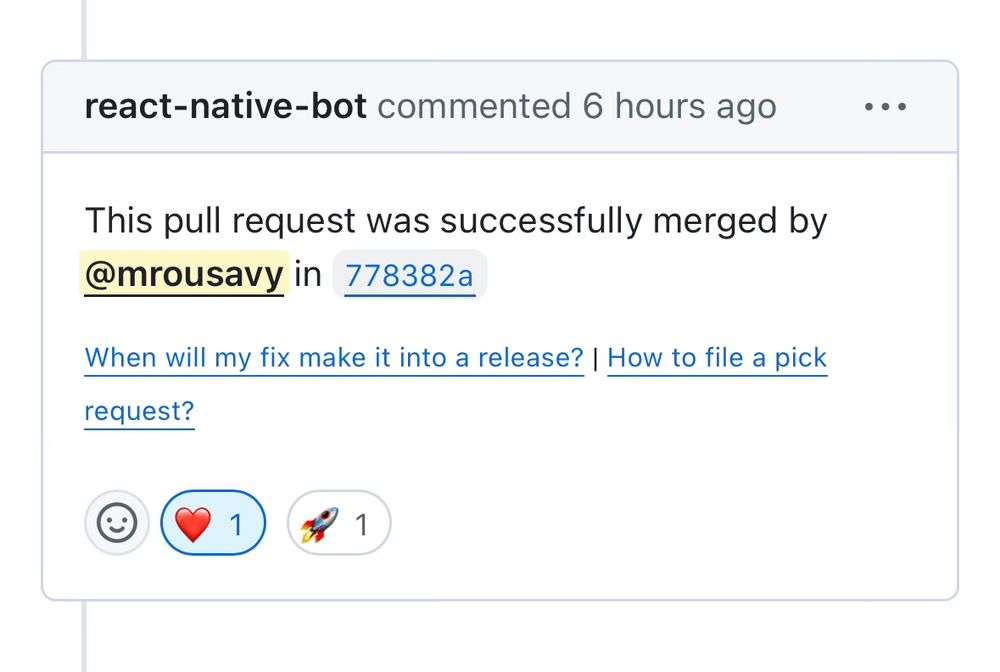Toggle the rocket reaction pill
1000x672 pixels.
pyautogui.click(x=339, y=523)
